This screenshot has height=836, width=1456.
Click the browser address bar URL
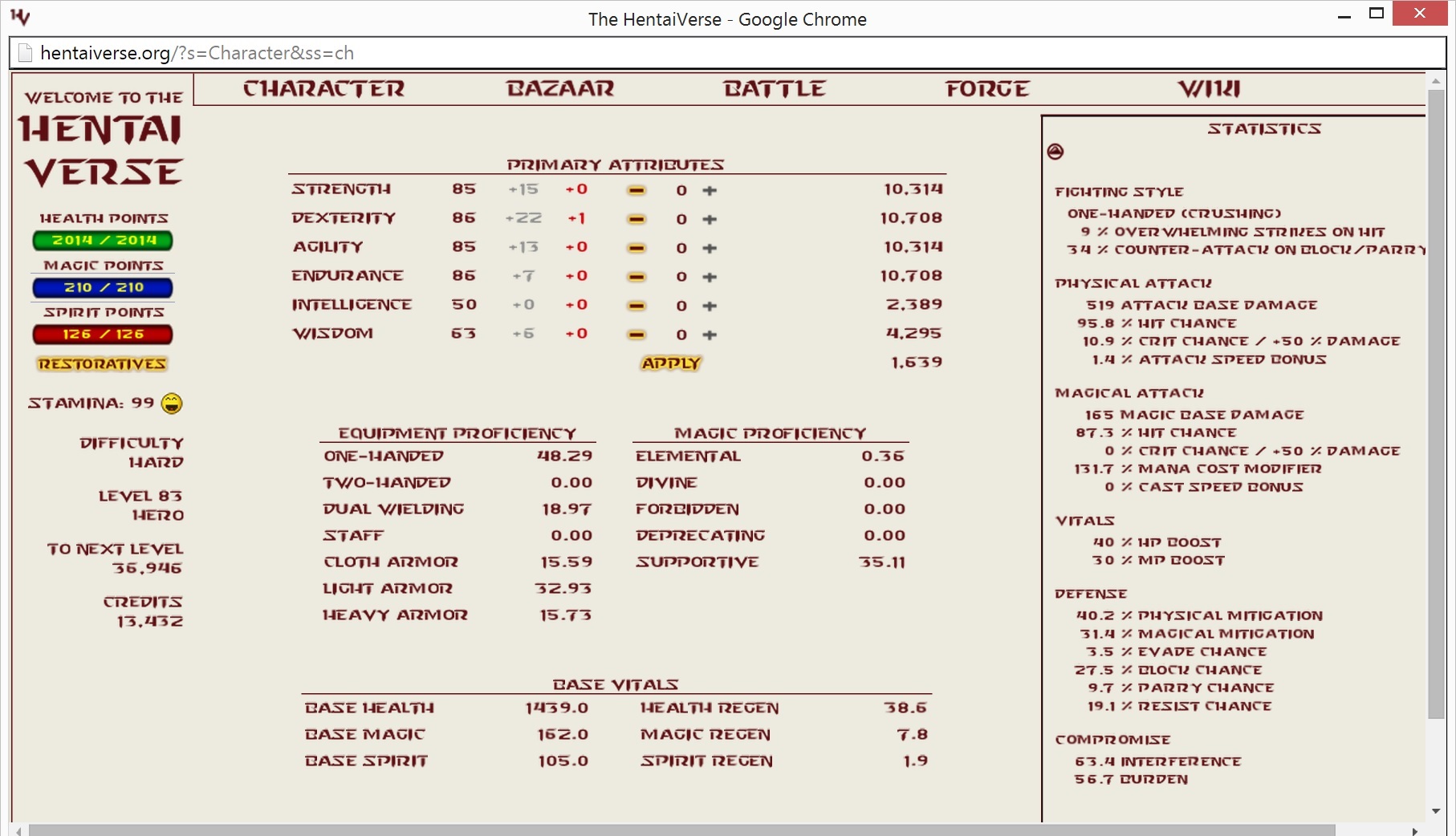197,53
